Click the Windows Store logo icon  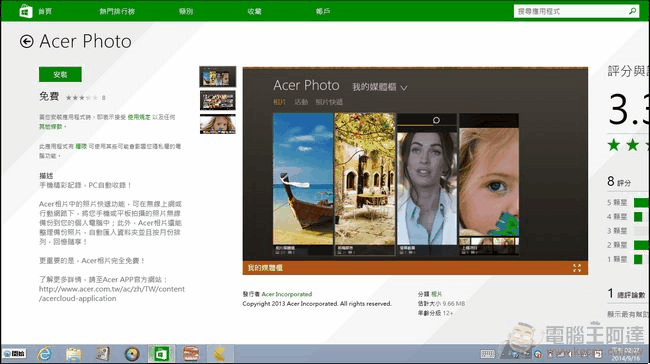click(26, 11)
